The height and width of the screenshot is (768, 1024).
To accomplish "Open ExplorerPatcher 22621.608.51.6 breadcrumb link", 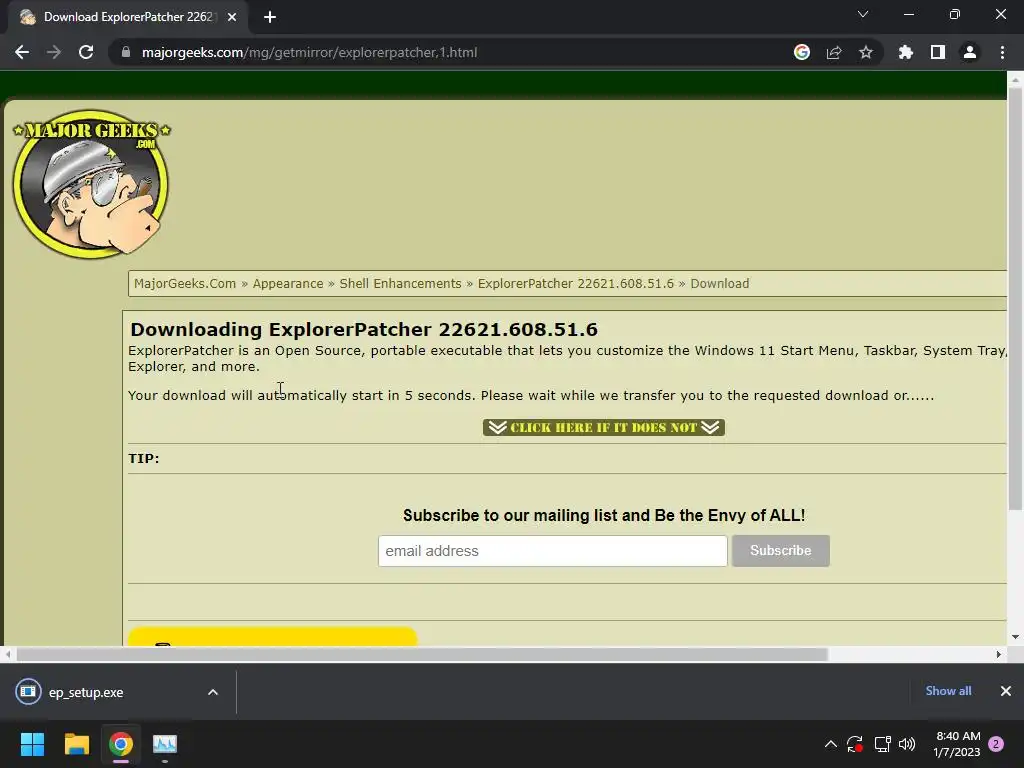I will 575,283.
